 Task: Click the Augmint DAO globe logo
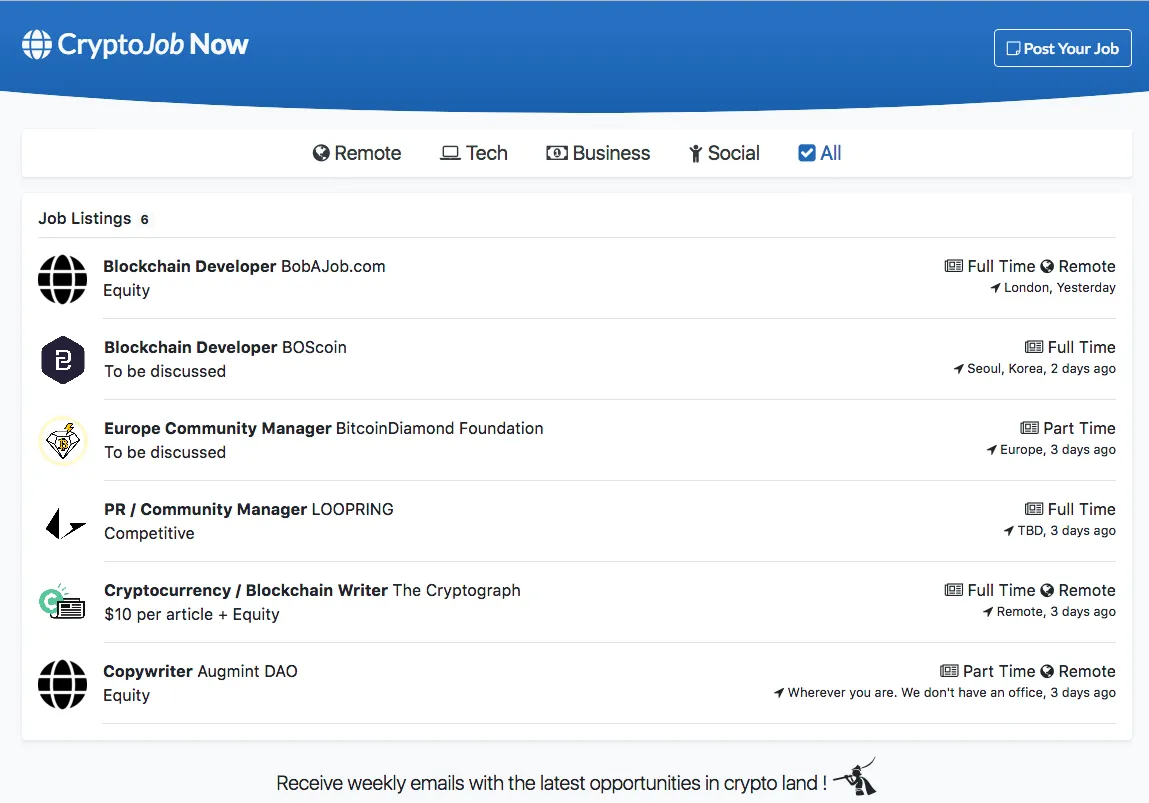pyautogui.click(x=62, y=684)
